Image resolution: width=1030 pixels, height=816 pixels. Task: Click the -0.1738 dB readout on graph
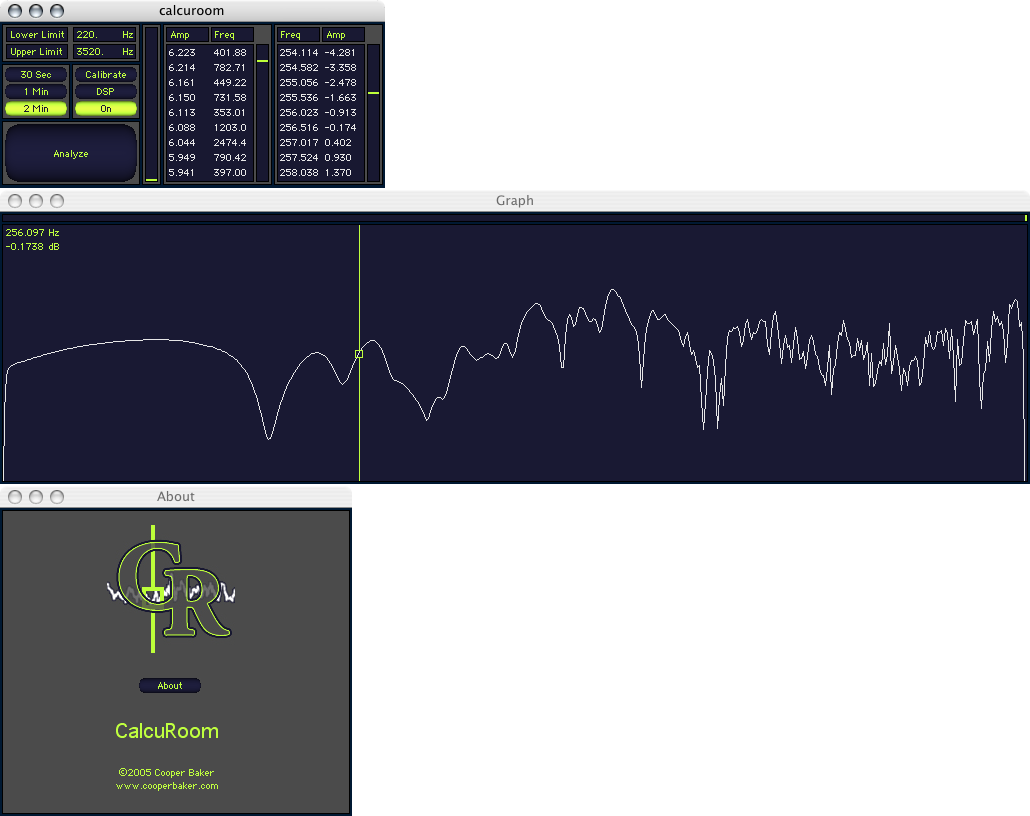[x=32, y=246]
